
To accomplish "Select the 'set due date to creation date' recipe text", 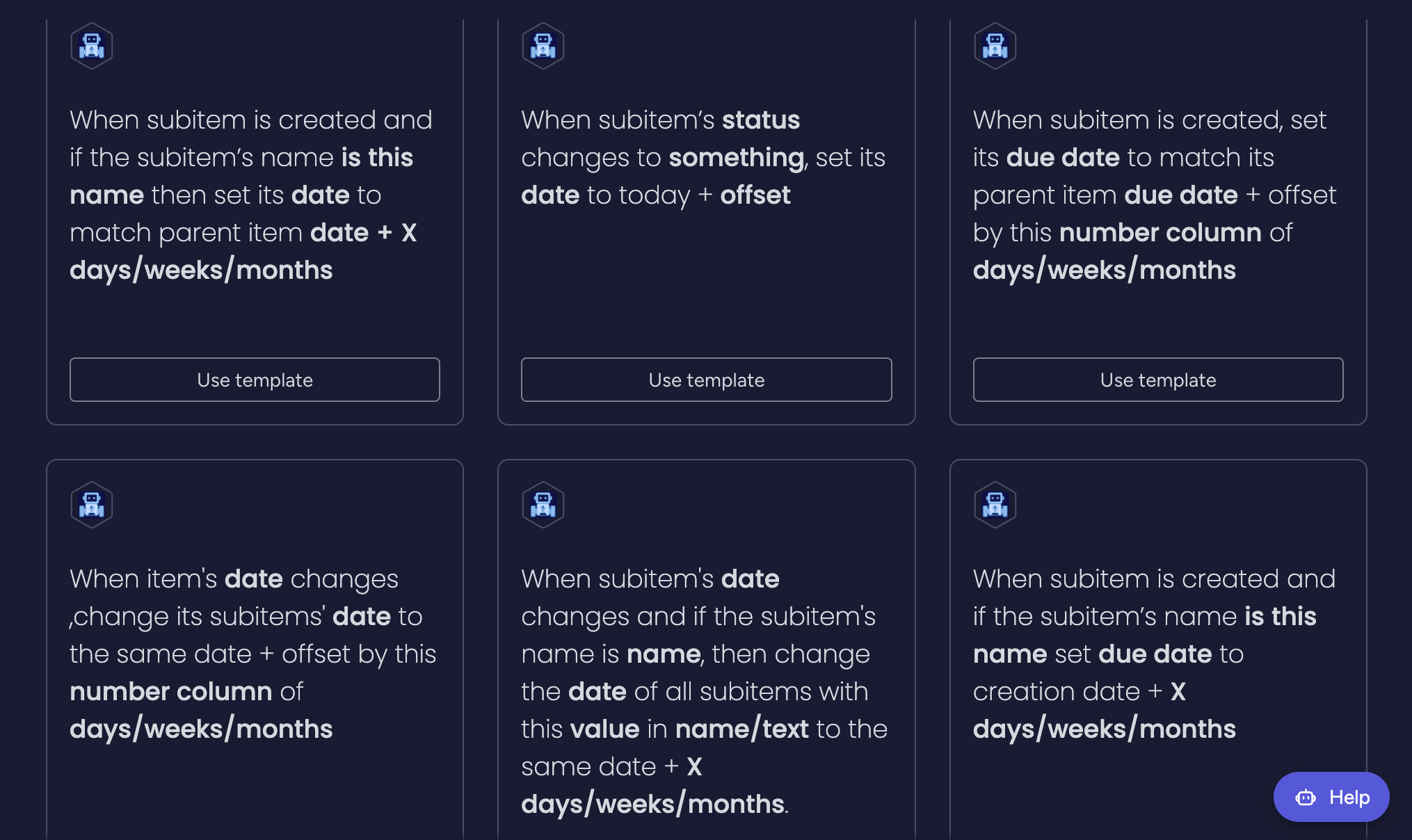I will coord(1153,654).
